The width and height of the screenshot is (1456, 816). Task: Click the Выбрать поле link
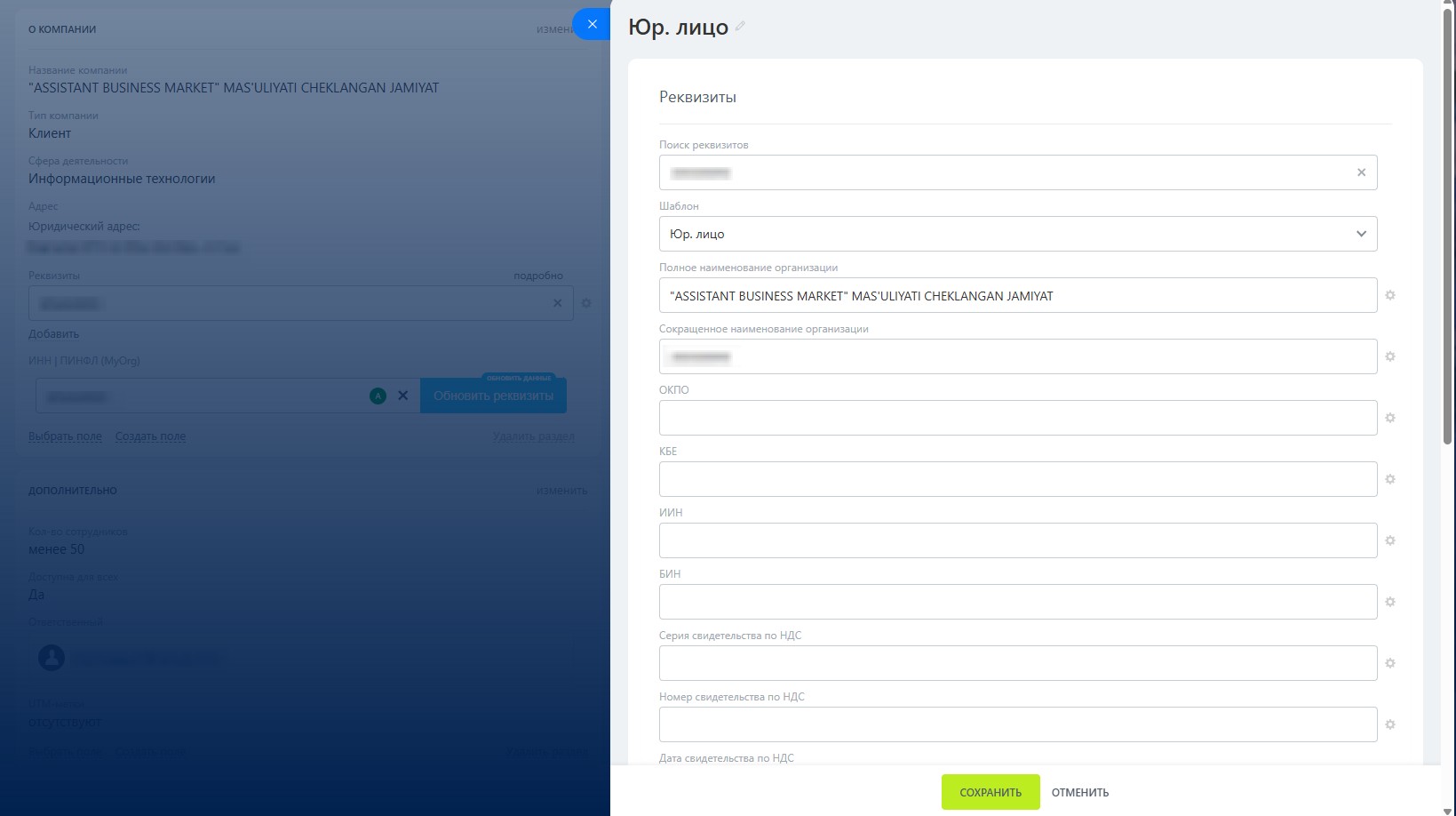[65, 436]
